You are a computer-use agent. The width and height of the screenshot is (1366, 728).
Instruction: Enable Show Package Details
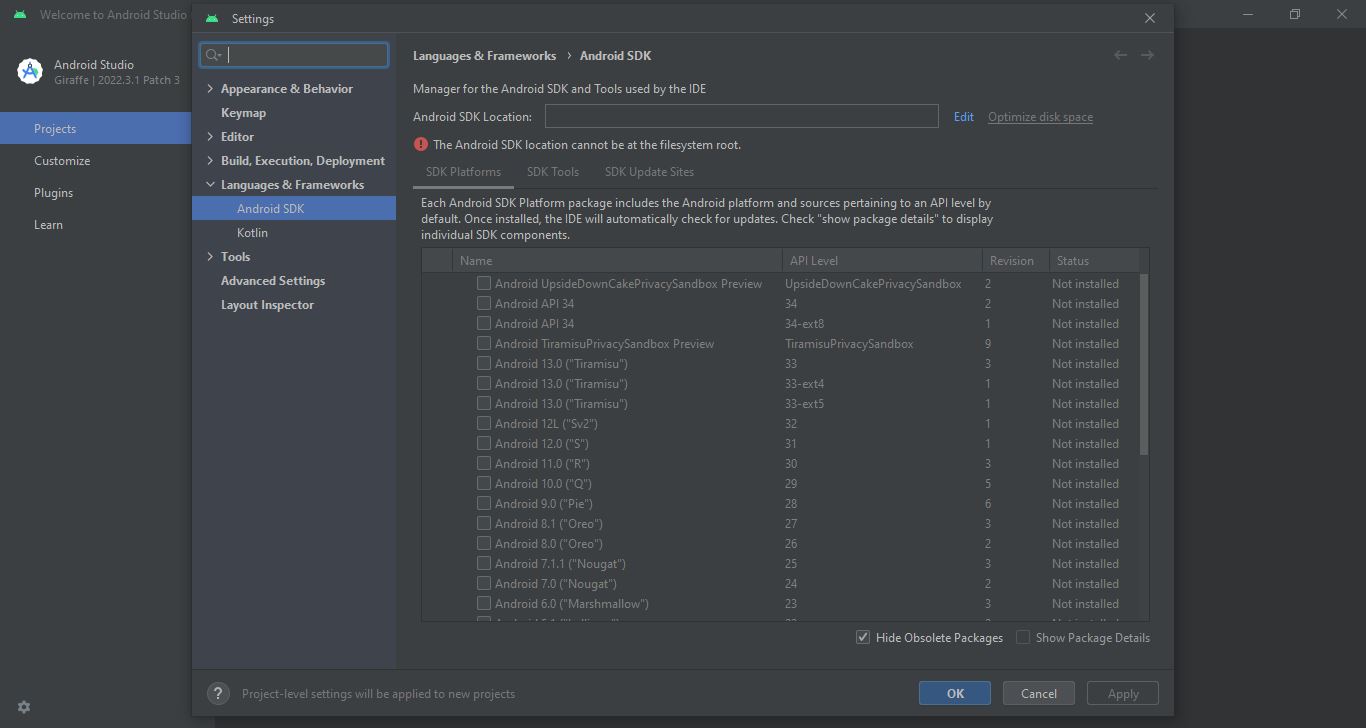(1023, 637)
